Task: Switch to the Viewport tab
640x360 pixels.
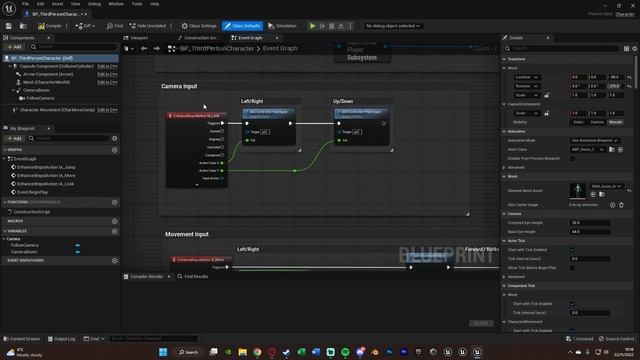Action: tap(139, 38)
